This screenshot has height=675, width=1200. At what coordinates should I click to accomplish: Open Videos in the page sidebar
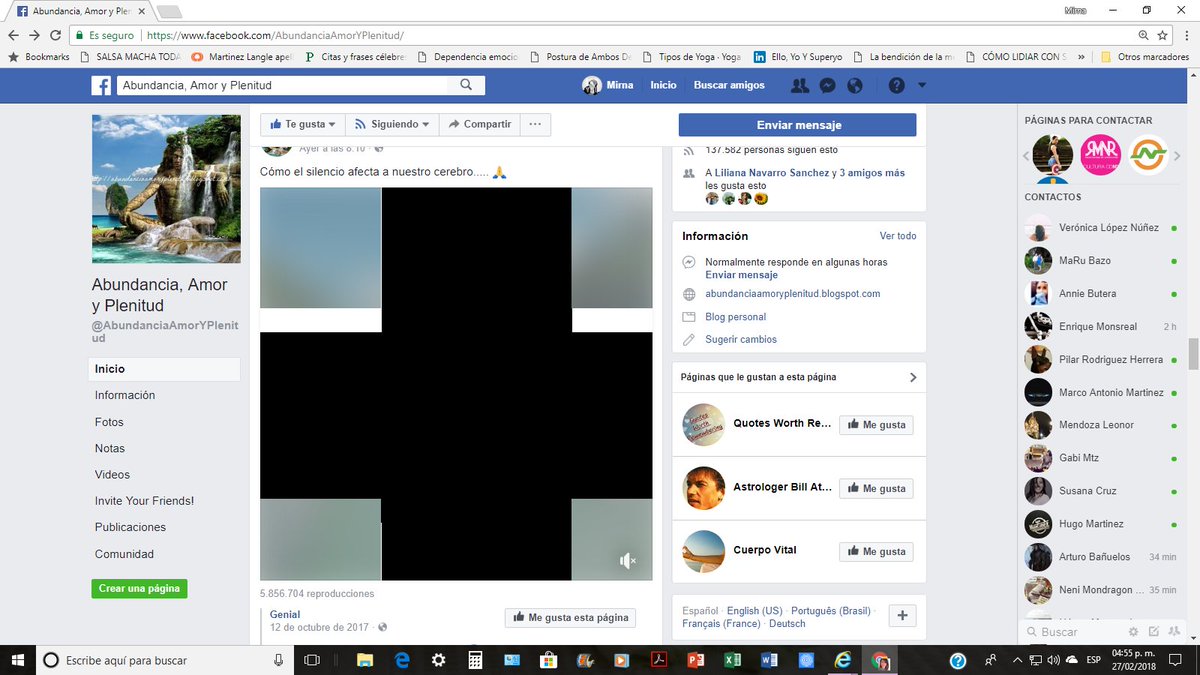coord(112,474)
